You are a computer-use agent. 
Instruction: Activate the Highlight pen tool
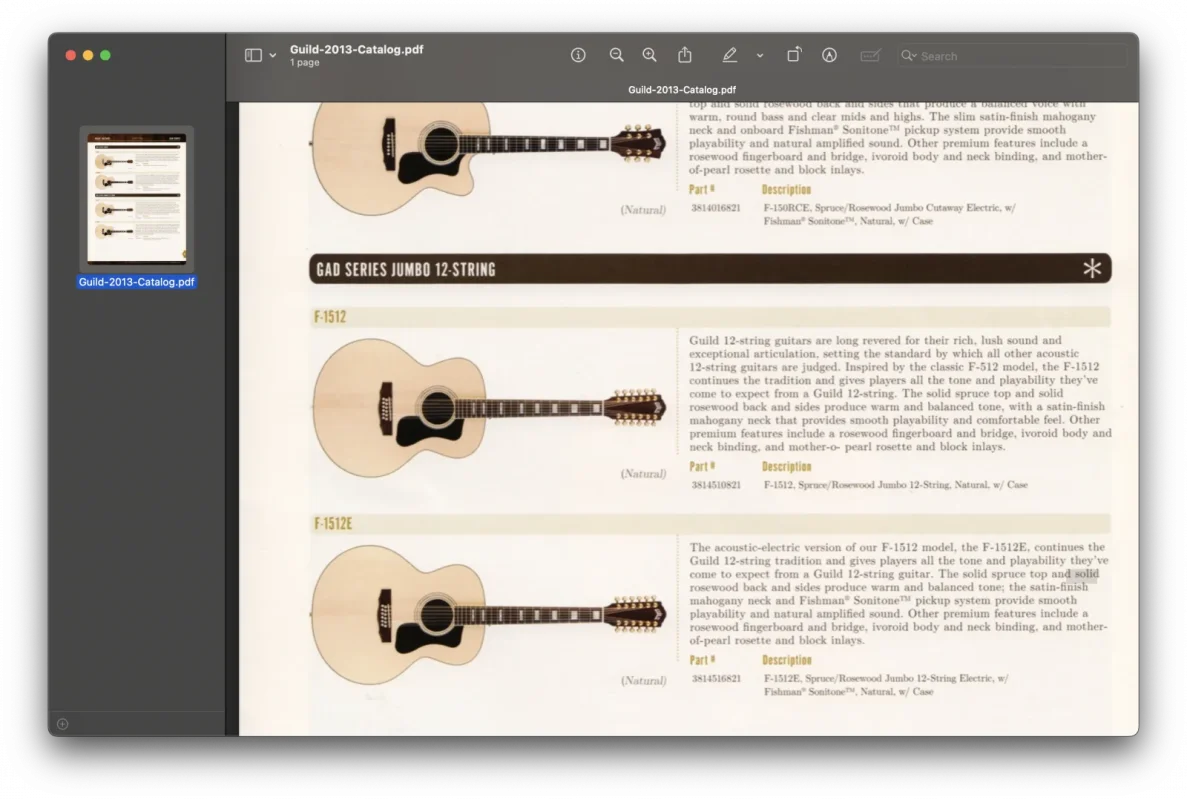pyautogui.click(x=730, y=56)
